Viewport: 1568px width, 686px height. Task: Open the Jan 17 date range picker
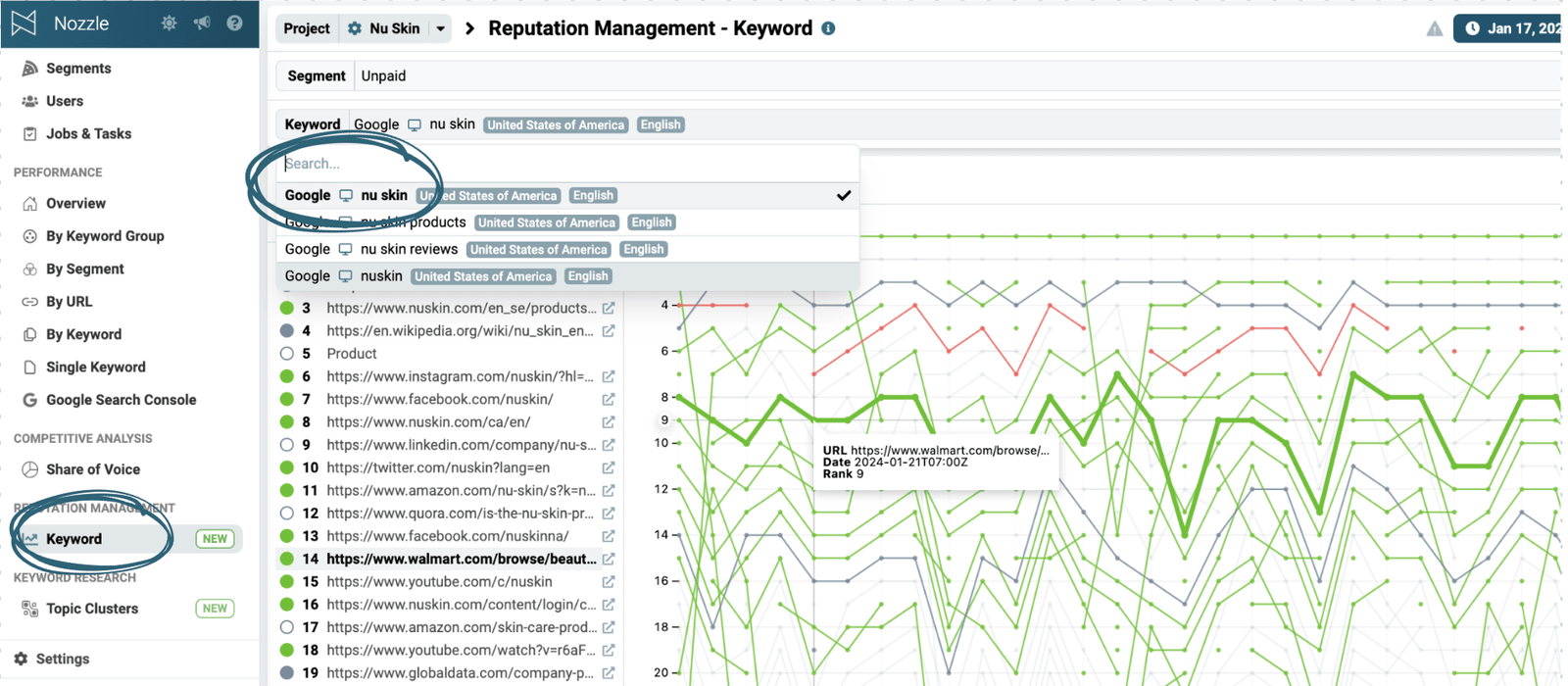pos(1508,28)
